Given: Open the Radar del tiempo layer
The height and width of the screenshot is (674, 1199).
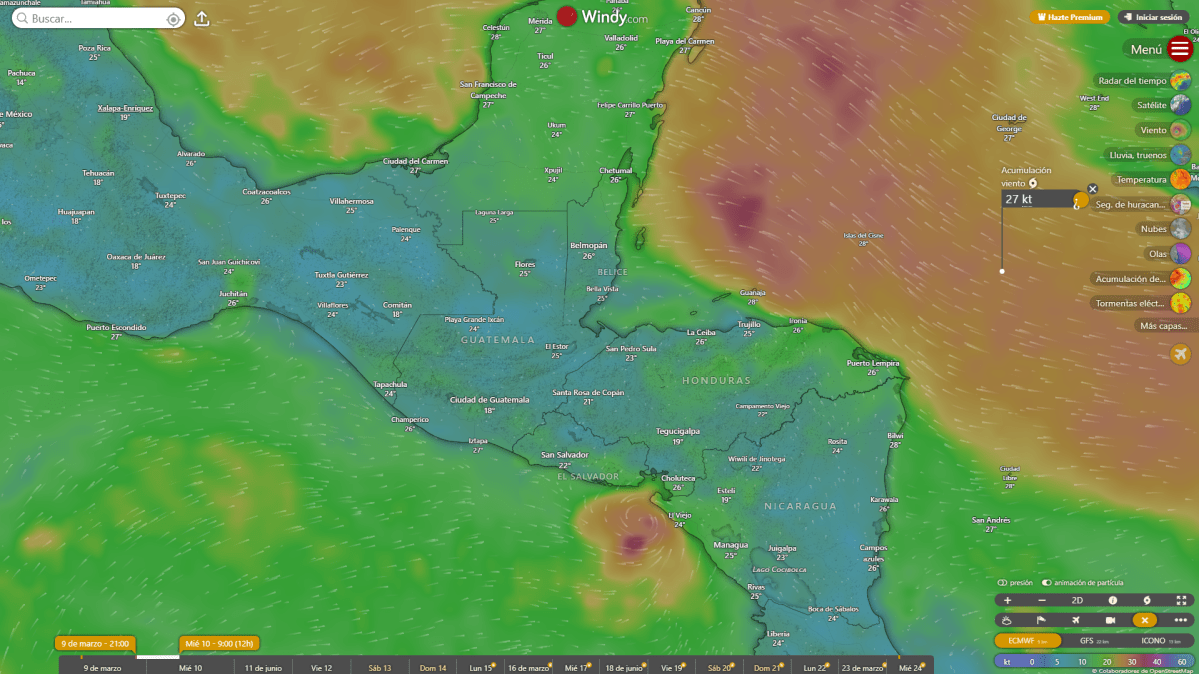Looking at the screenshot, I should [x=1143, y=80].
